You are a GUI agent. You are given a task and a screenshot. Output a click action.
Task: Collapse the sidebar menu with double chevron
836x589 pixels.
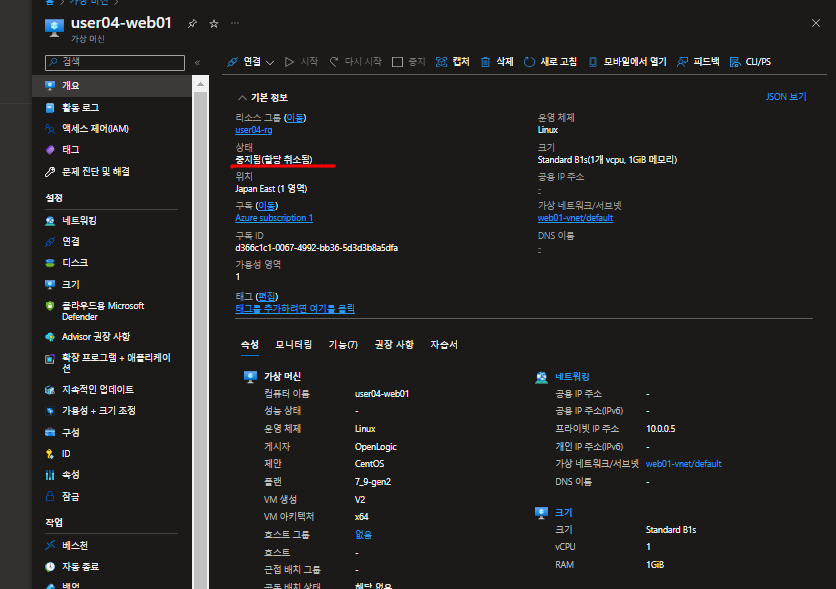coord(197,62)
